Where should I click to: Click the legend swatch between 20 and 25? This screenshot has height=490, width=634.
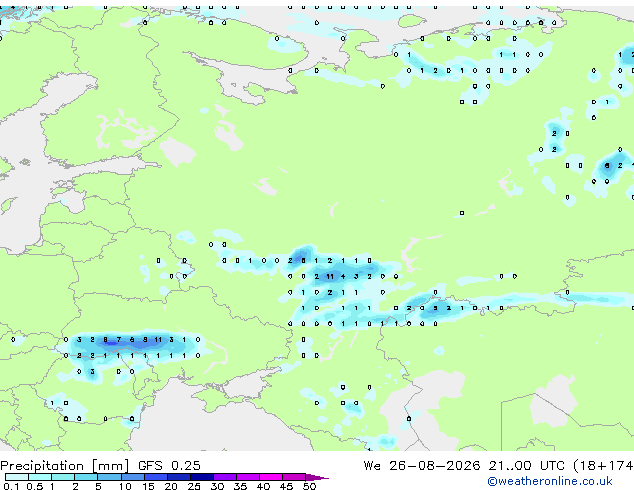pyautogui.click(x=178, y=477)
